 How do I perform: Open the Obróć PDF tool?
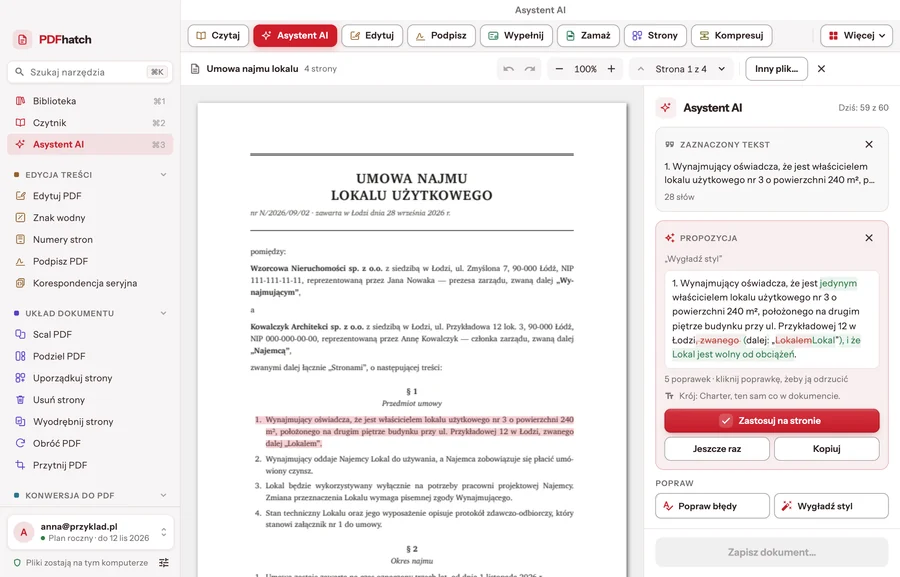tap(90, 443)
